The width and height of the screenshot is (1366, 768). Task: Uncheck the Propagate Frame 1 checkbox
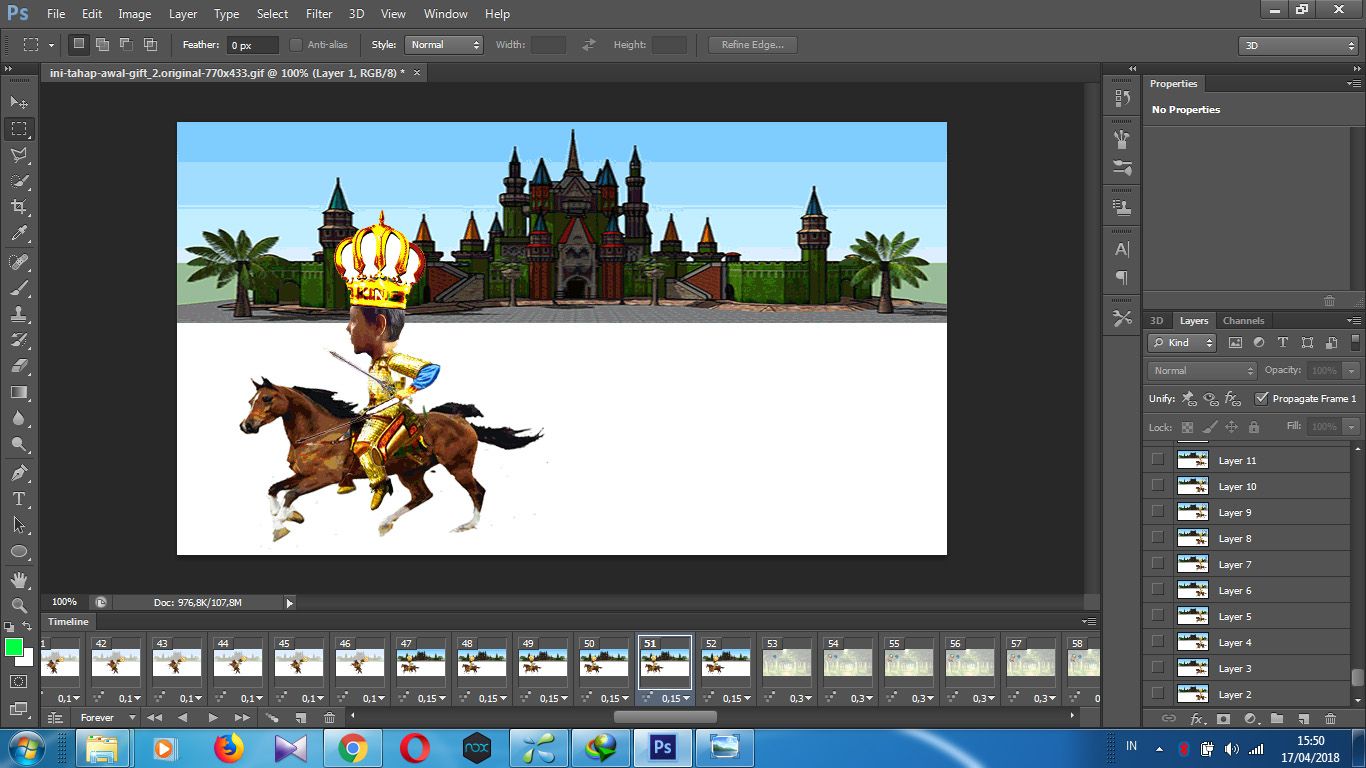[1261, 398]
